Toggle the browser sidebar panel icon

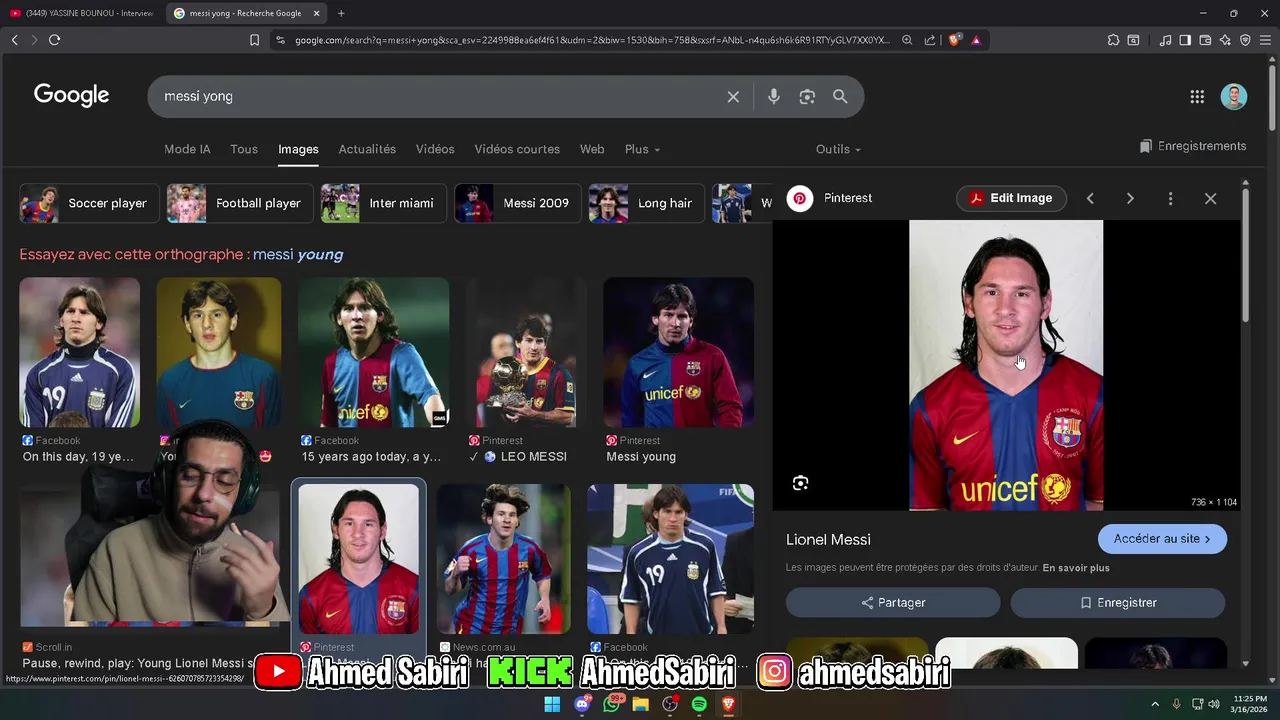coord(1185,40)
